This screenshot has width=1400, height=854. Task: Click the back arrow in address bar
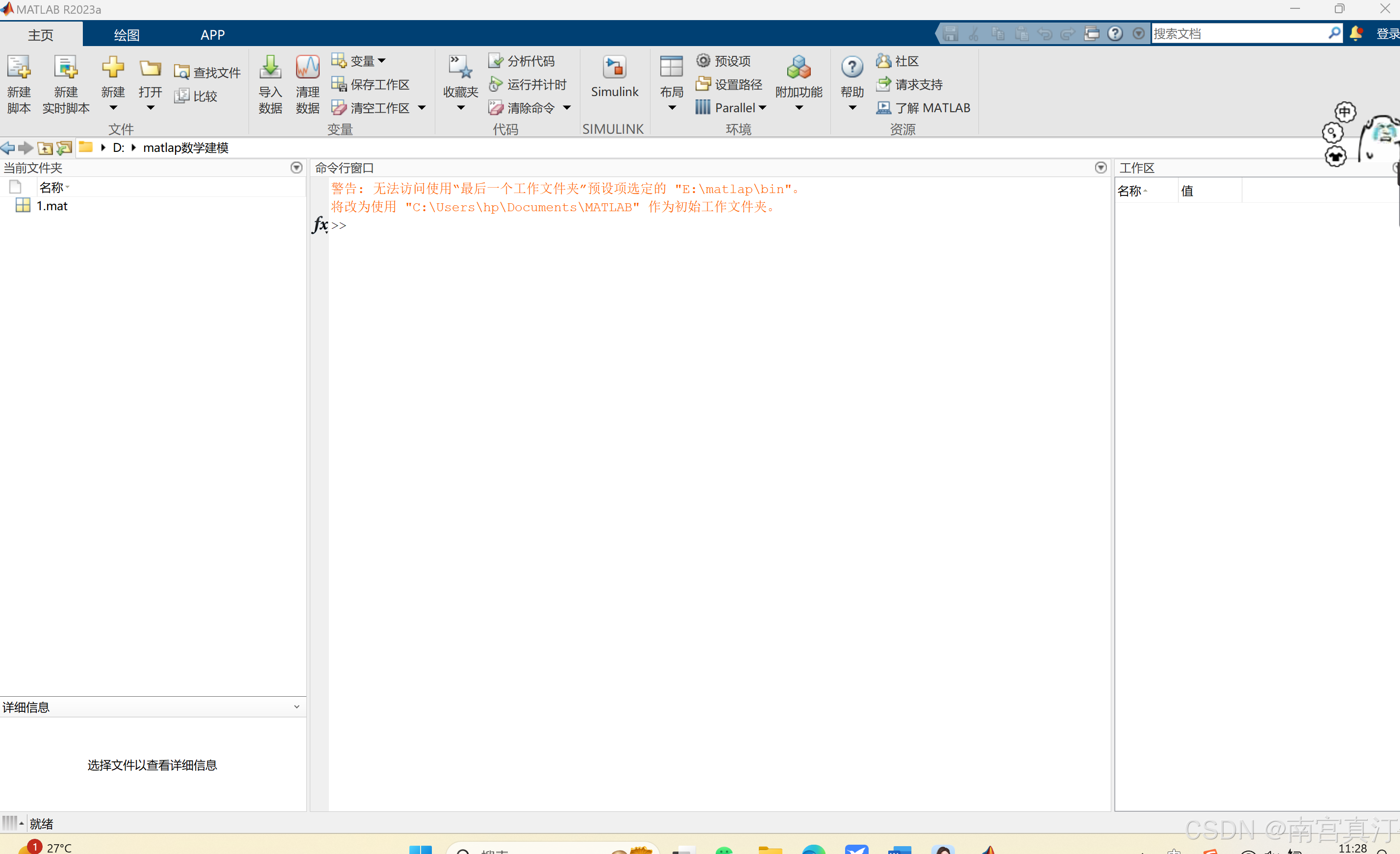8,147
